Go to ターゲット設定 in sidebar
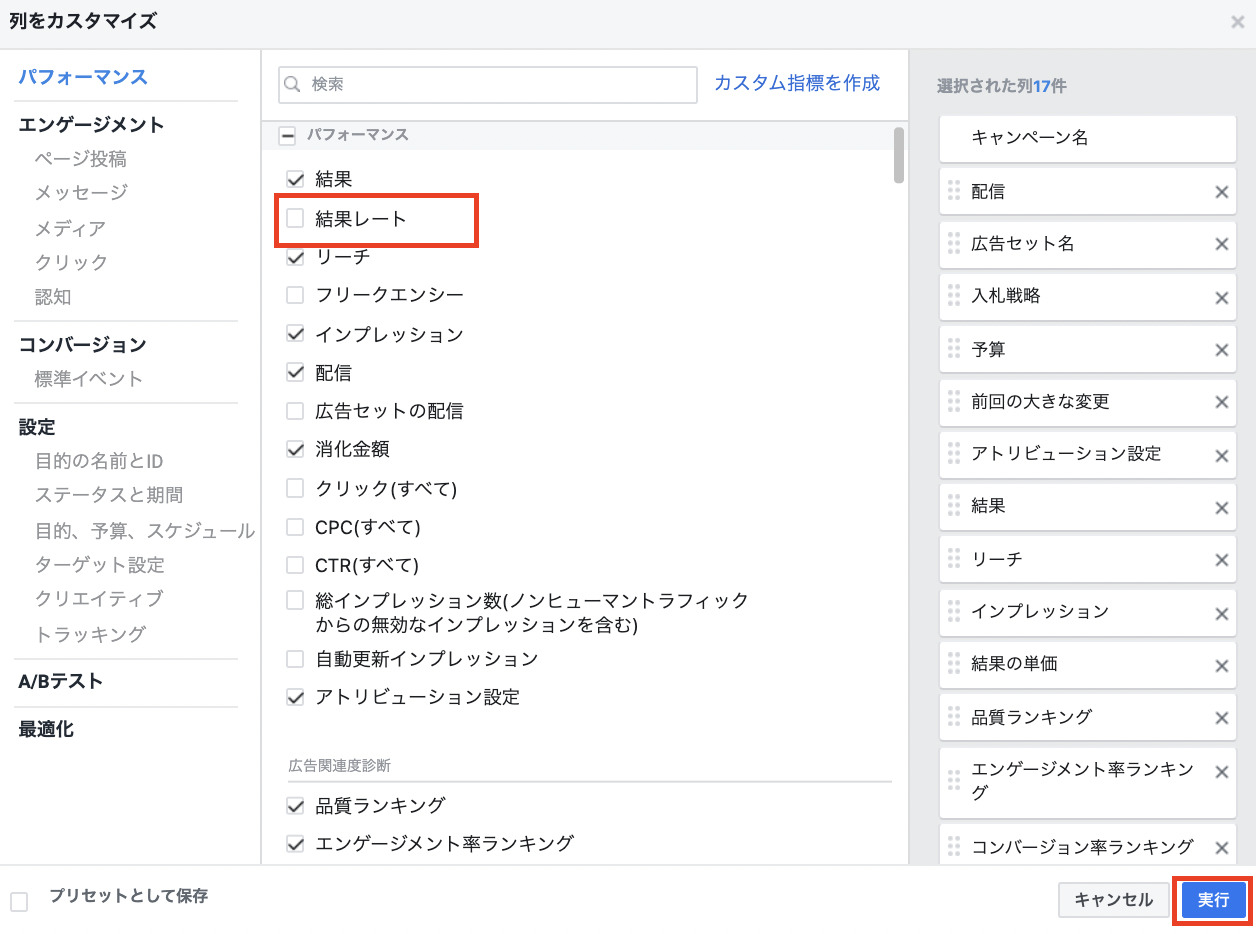 [x=99, y=565]
